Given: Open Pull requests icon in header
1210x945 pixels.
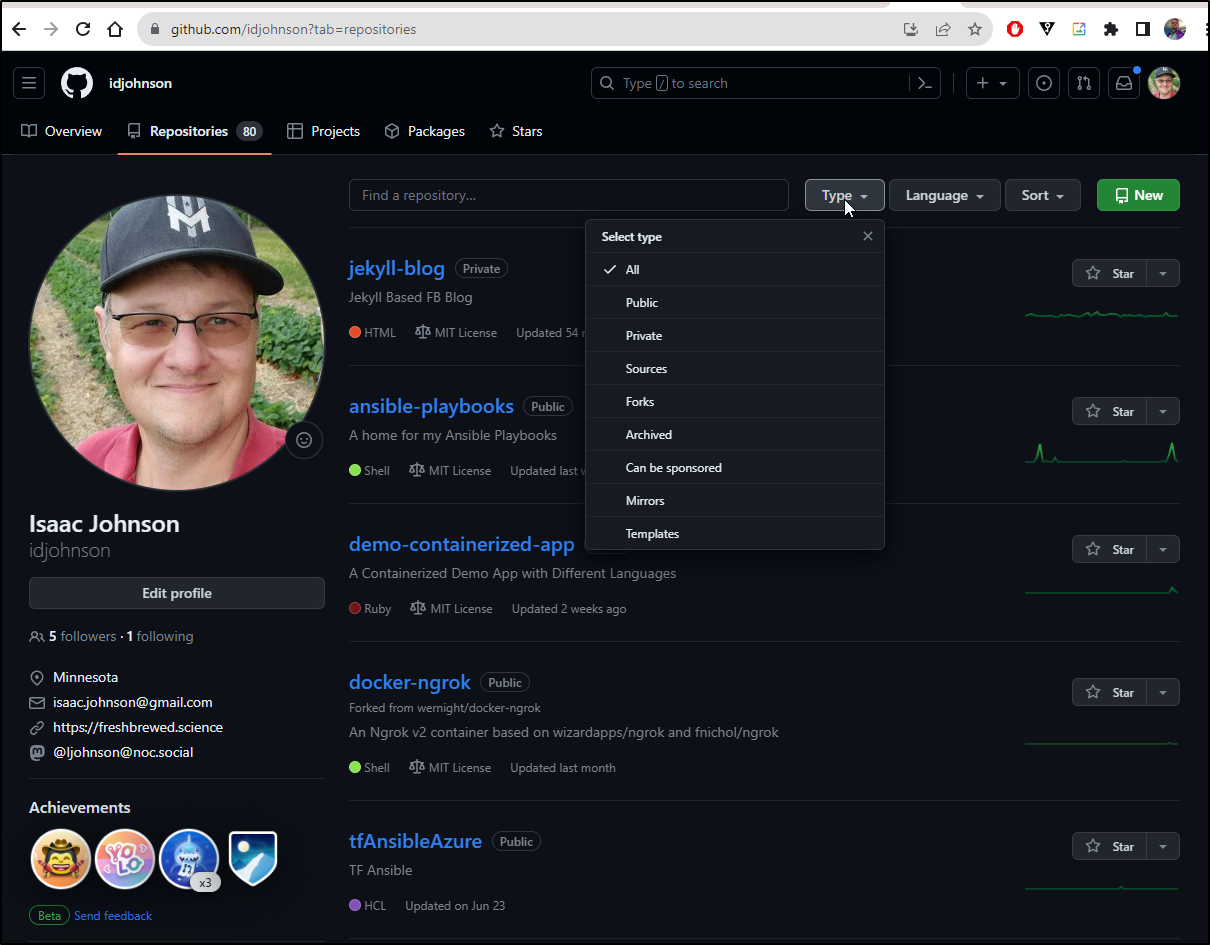Looking at the screenshot, I should point(1084,83).
